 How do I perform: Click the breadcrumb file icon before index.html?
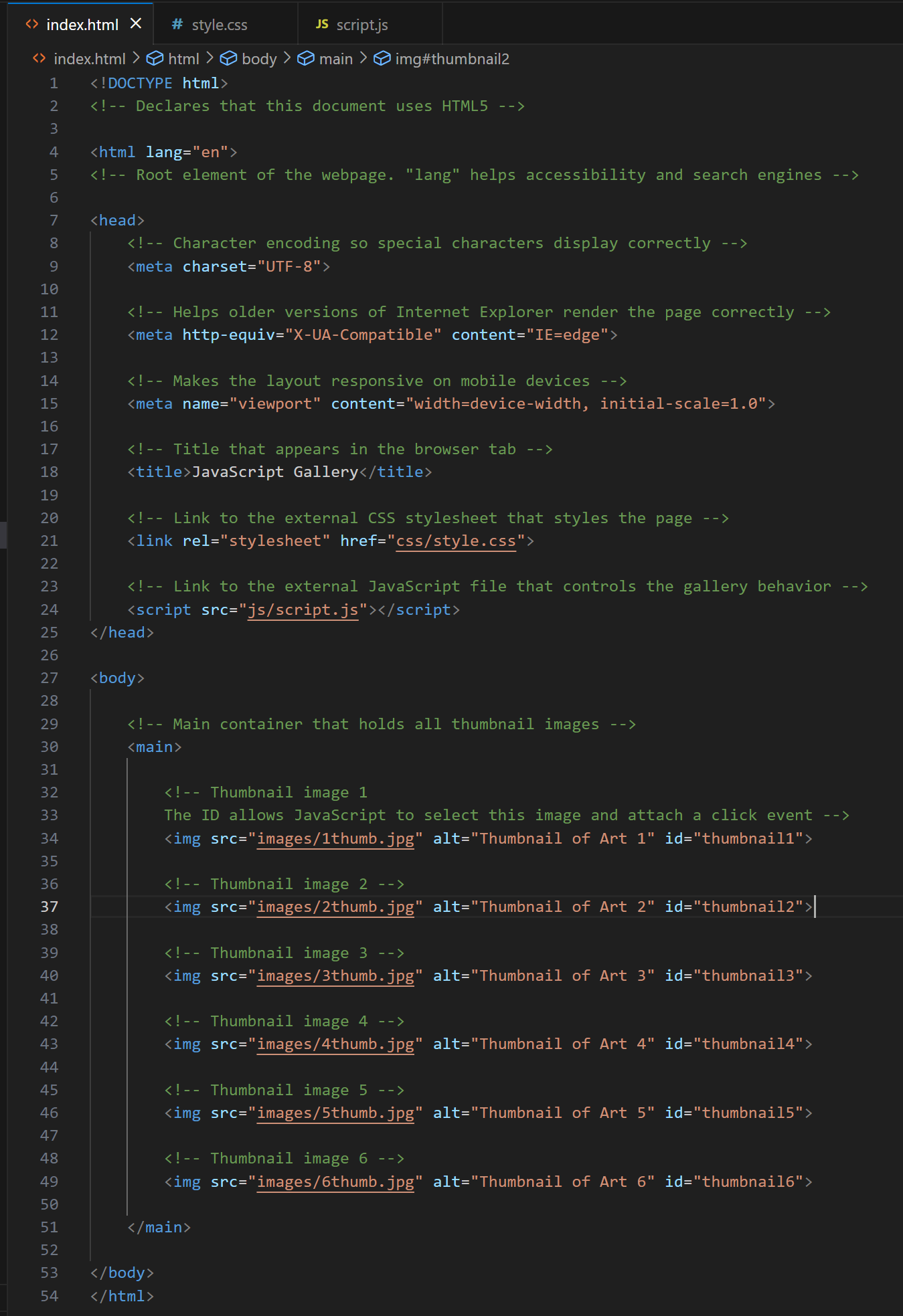tap(39, 59)
